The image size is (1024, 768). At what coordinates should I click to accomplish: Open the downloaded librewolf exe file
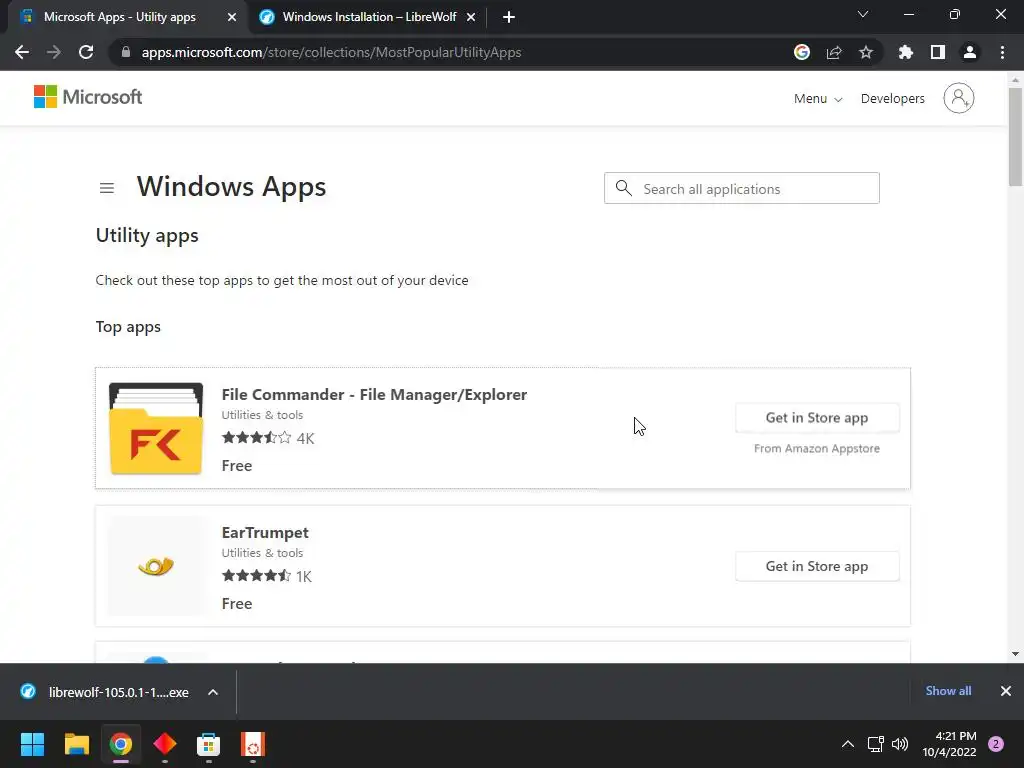pos(108,692)
